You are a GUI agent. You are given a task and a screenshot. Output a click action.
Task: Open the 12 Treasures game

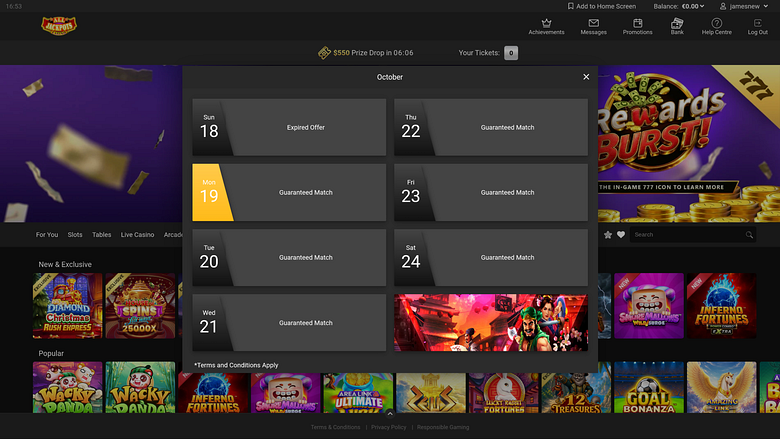coord(576,393)
